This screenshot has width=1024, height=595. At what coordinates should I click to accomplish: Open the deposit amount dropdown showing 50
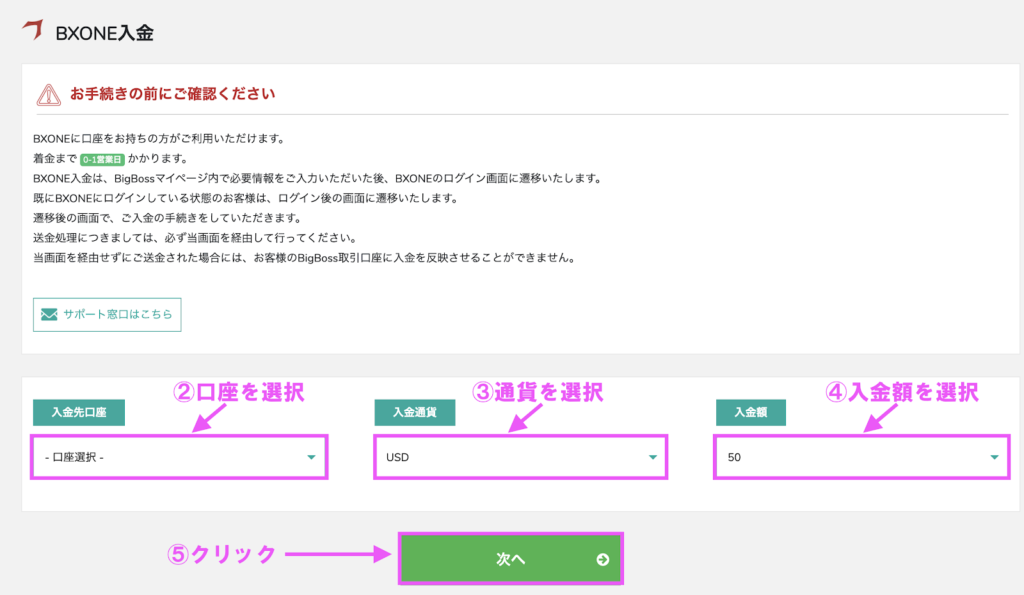[x=861, y=457]
